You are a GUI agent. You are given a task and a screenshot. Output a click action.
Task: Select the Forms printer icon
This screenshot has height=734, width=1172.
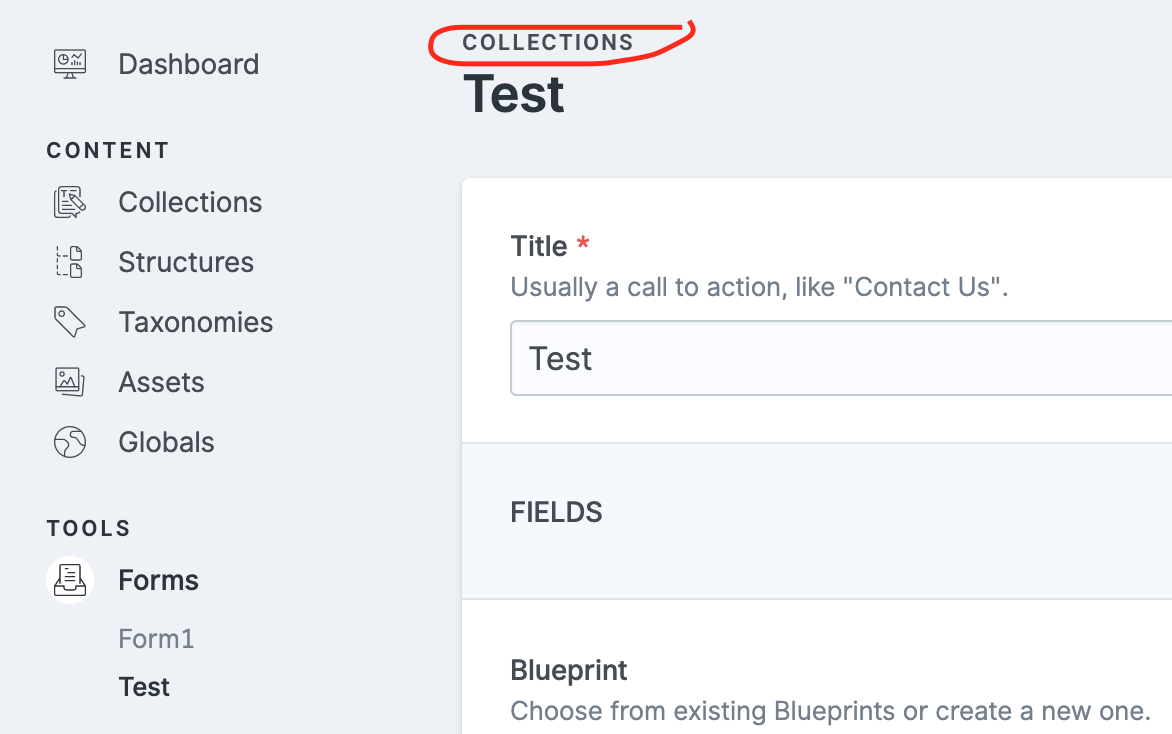(70, 579)
